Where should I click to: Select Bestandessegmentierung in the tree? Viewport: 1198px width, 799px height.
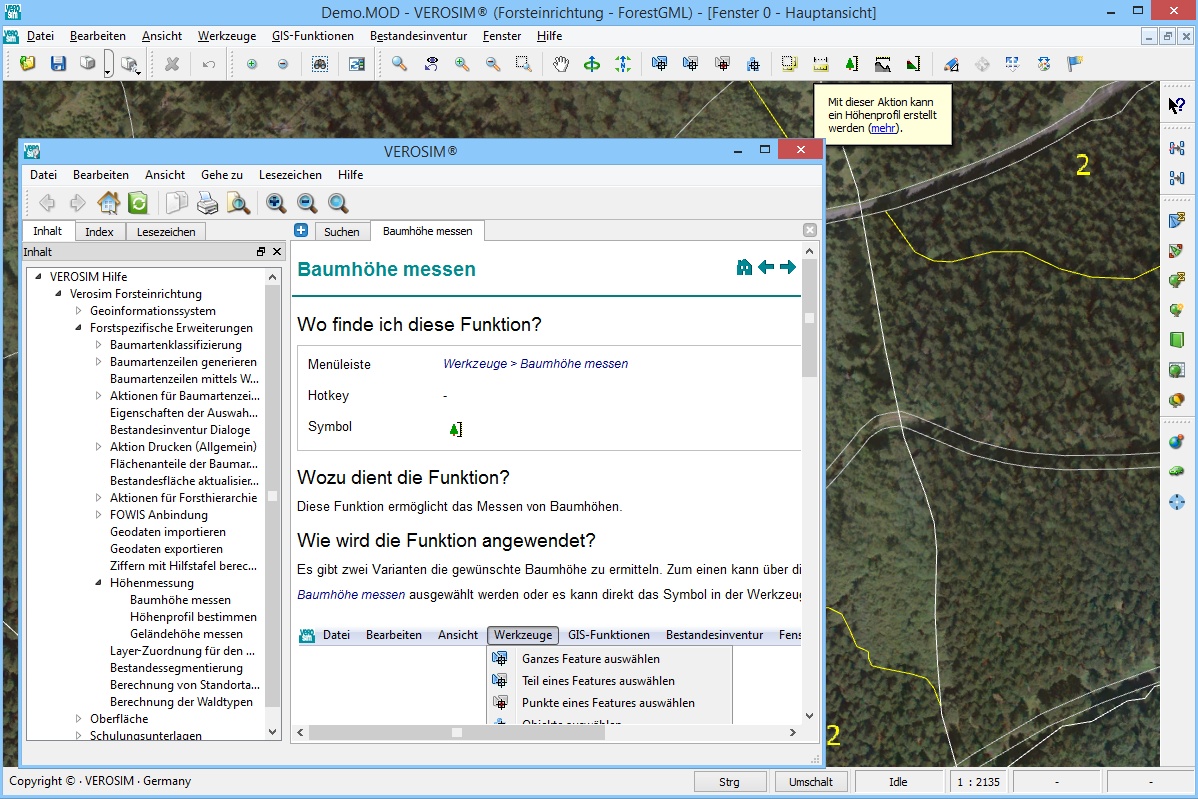[x=176, y=668]
